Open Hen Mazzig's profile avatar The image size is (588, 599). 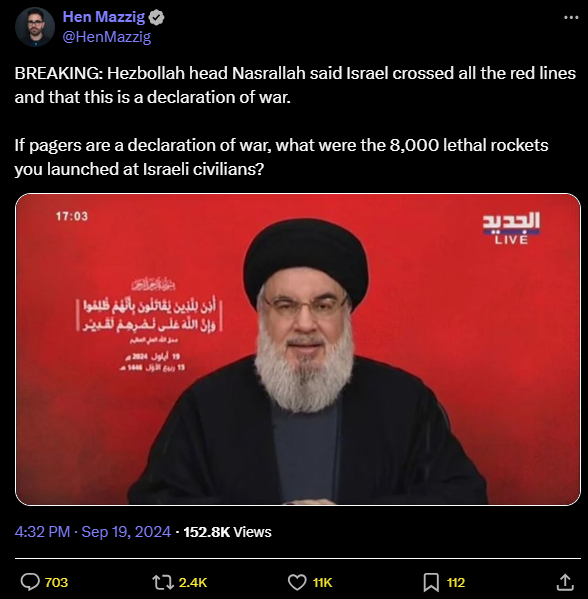(35, 27)
